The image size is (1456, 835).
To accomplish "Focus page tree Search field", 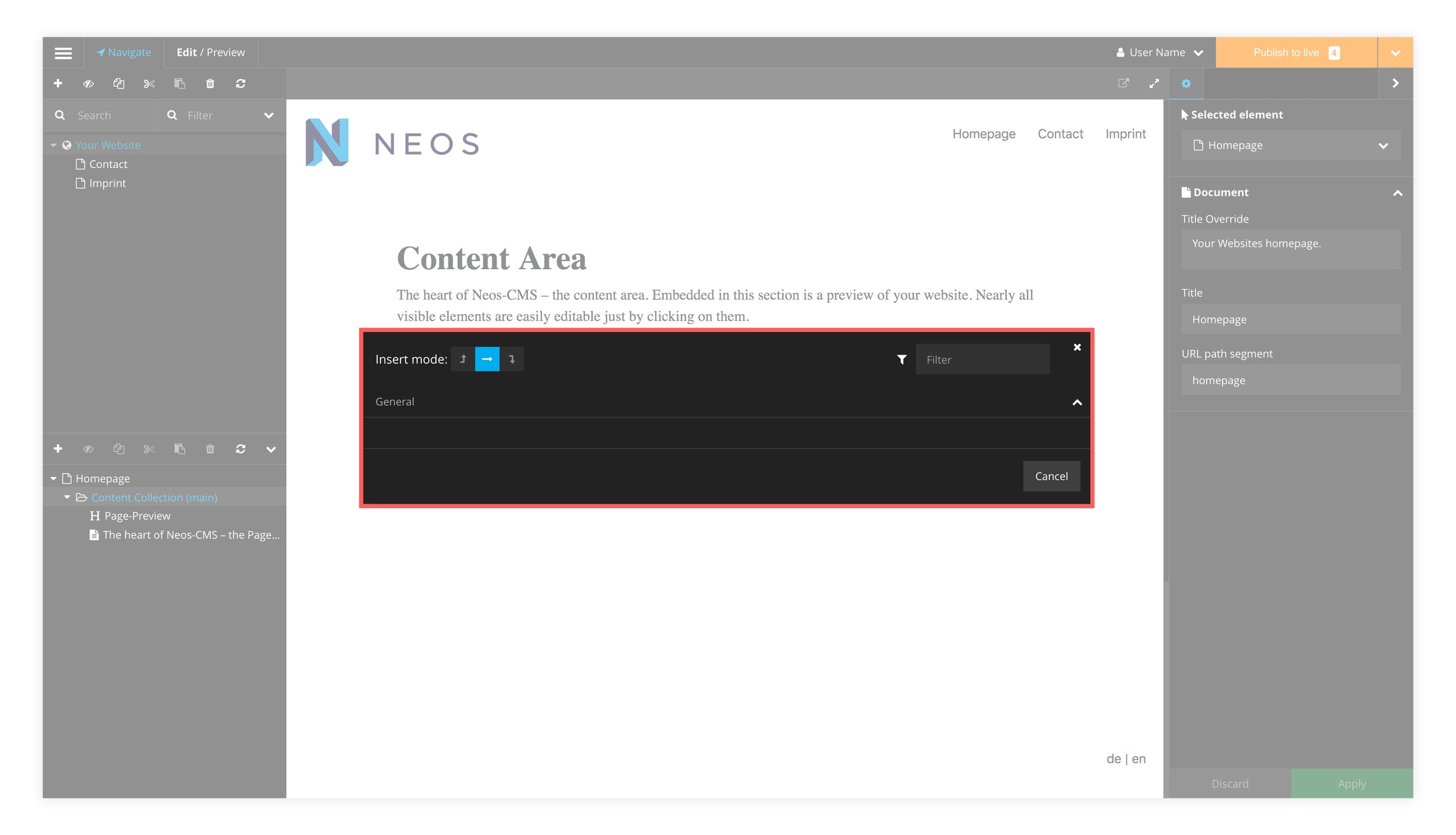I will point(99,116).
